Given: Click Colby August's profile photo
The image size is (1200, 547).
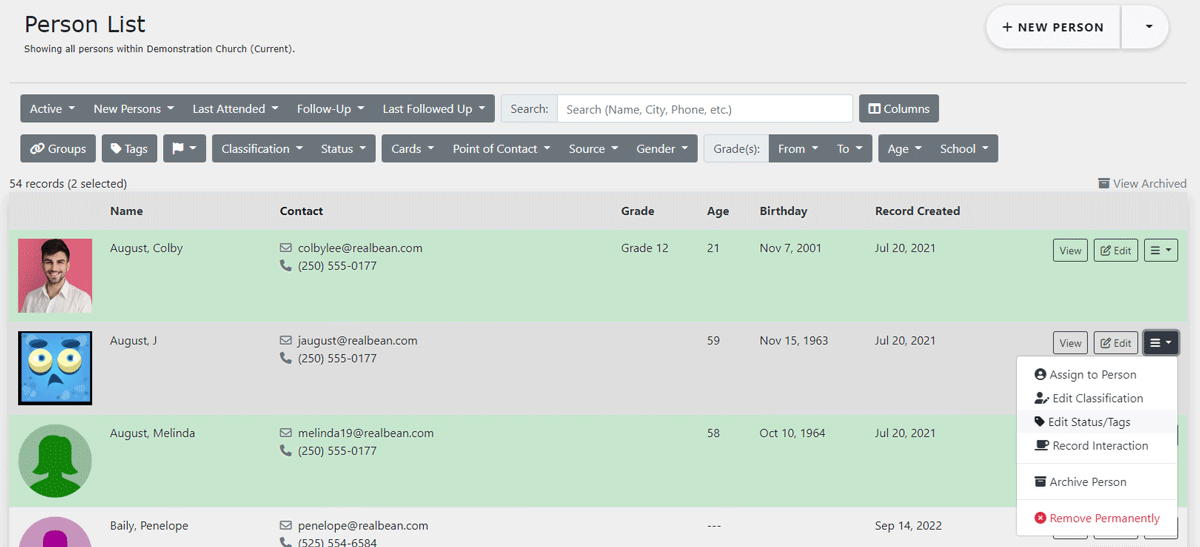Looking at the screenshot, I should click(55, 276).
